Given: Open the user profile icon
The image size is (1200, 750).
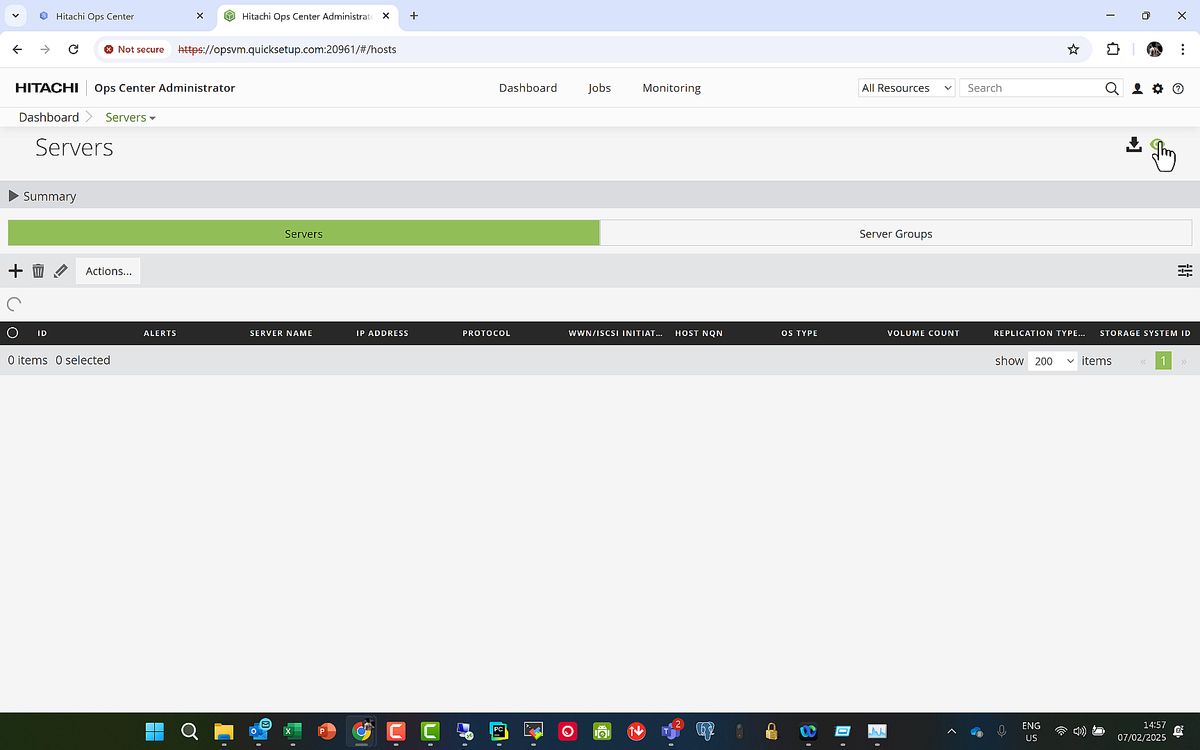Looking at the screenshot, I should pos(1137,89).
